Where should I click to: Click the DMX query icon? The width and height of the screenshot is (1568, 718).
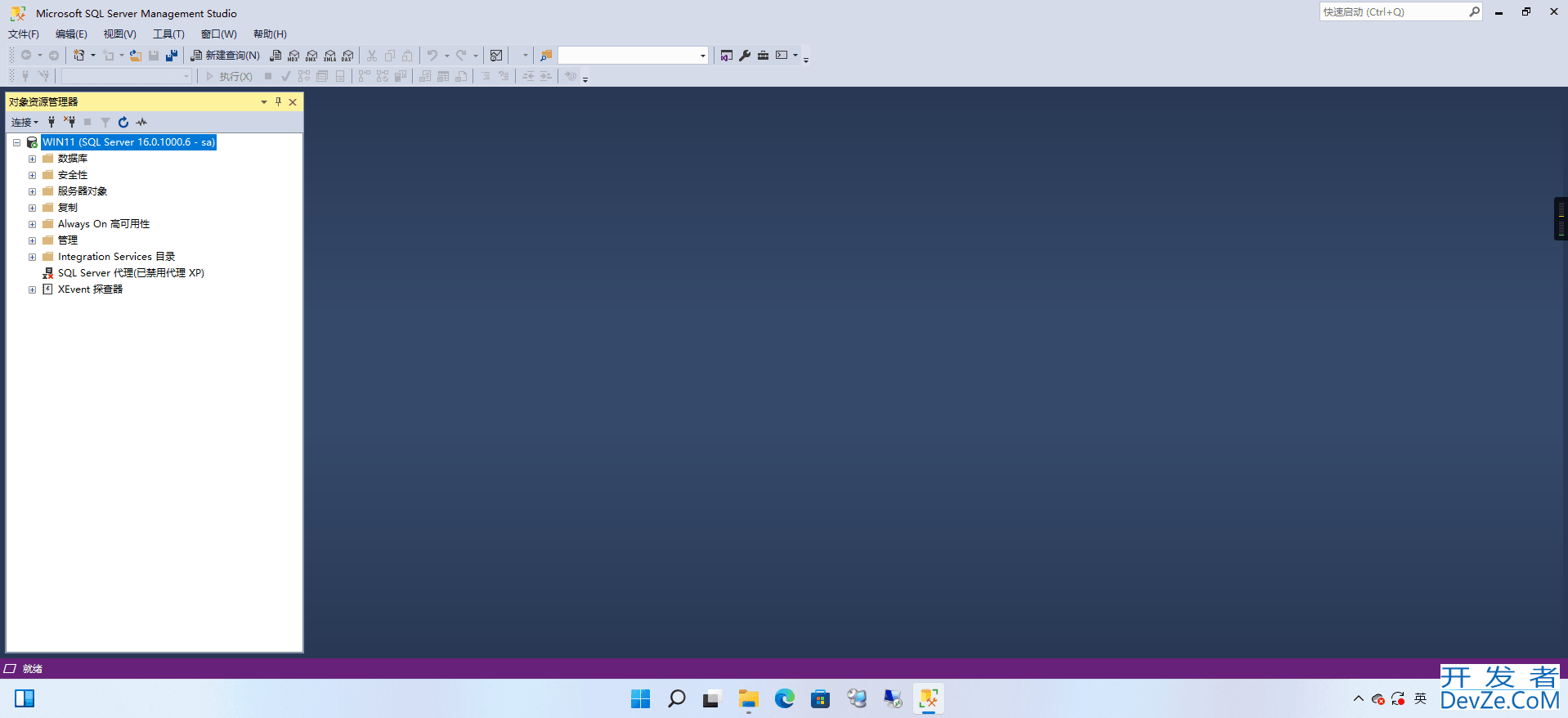pyautogui.click(x=312, y=56)
